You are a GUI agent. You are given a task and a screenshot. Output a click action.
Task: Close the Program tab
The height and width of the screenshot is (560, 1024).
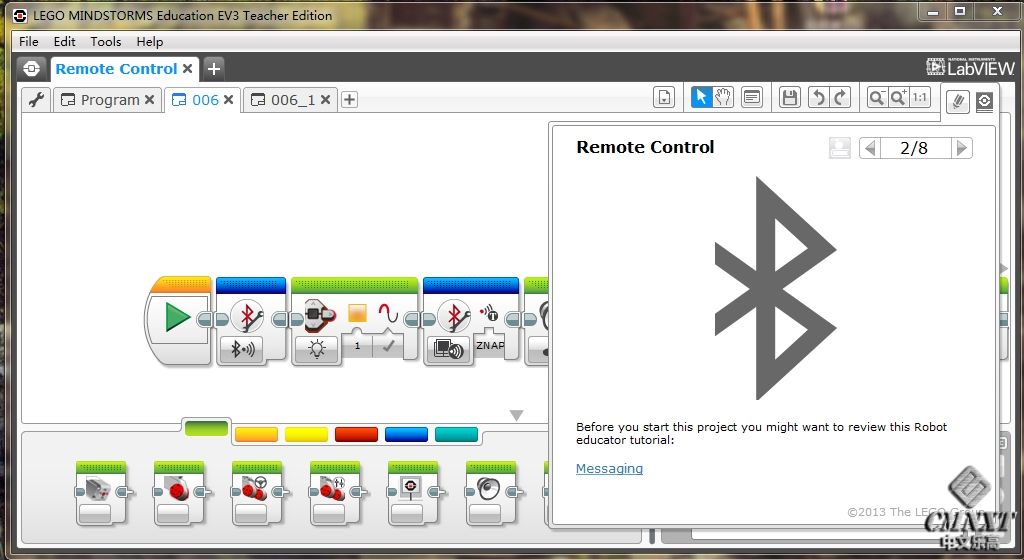(x=150, y=100)
